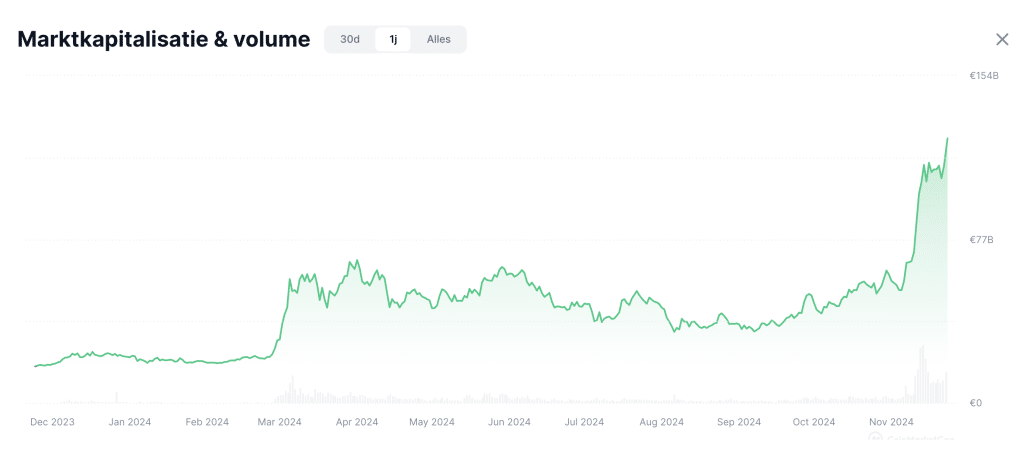Viewport: 1024px width, 456px height.
Task: Click the €77B axis label
Action: coord(982,240)
